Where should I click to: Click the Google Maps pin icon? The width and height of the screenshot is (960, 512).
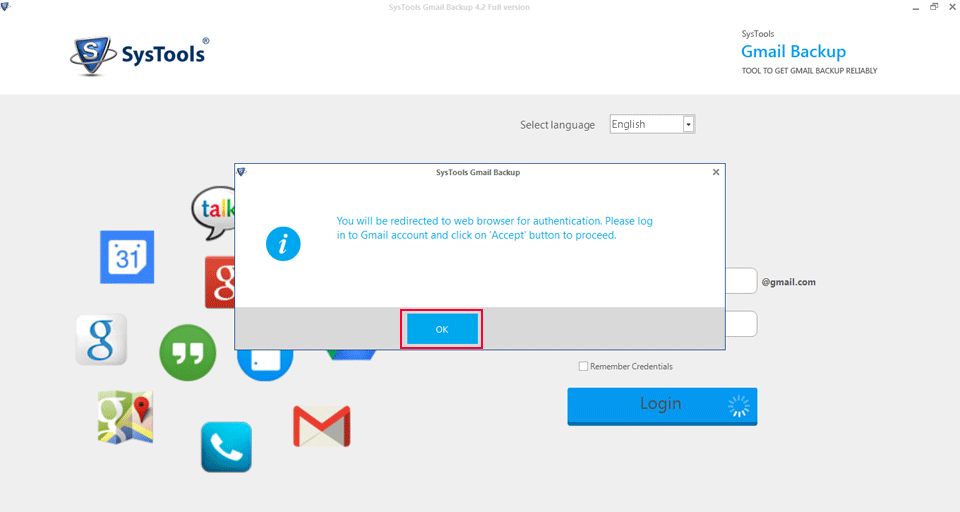pyautogui.click(x=126, y=417)
